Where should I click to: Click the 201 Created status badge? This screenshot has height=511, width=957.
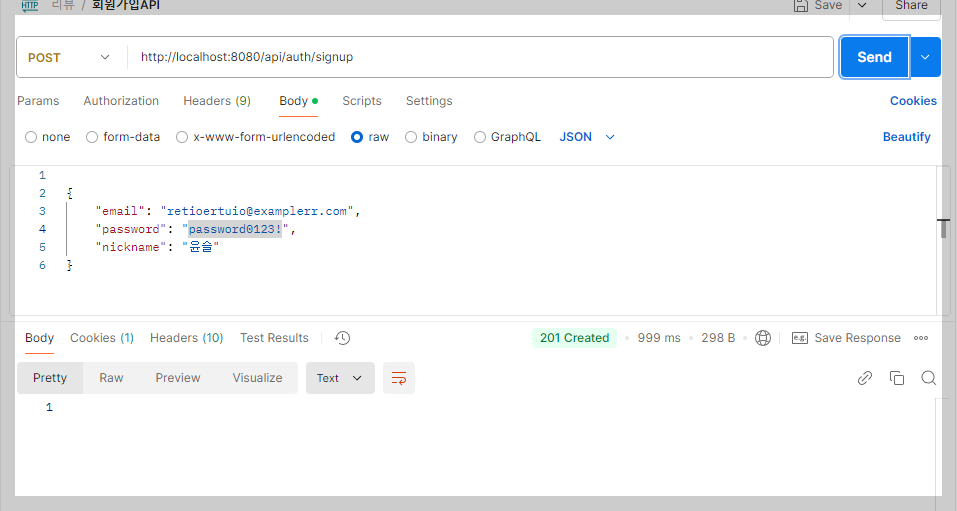[574, 338]
